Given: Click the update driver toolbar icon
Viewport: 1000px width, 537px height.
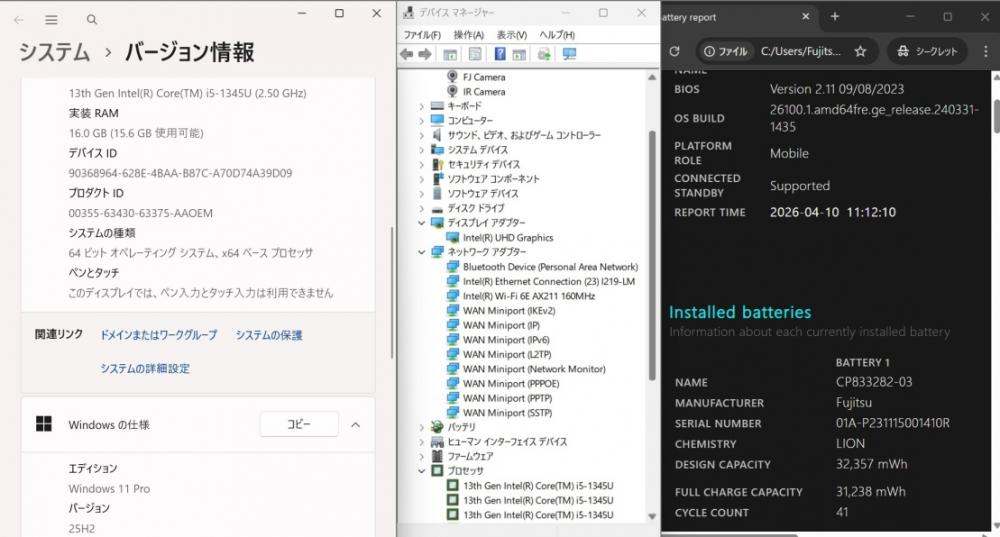Looking at the screenshot, I should click(544, 54).
